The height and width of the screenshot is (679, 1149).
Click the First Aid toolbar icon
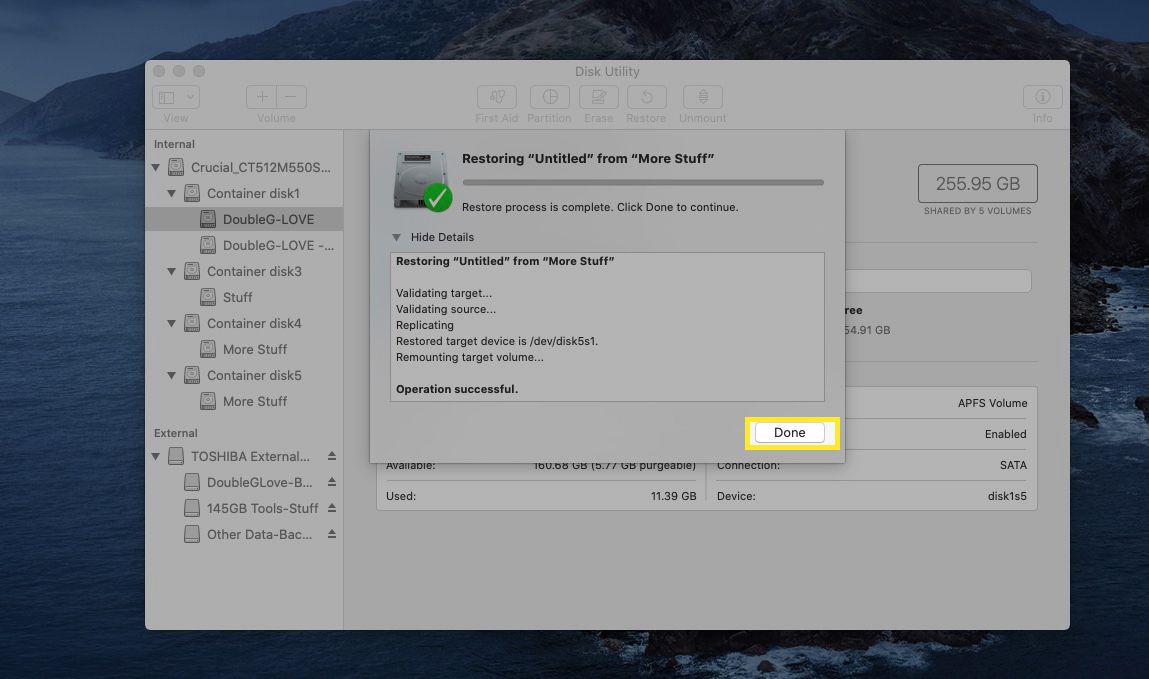(496, 97)
